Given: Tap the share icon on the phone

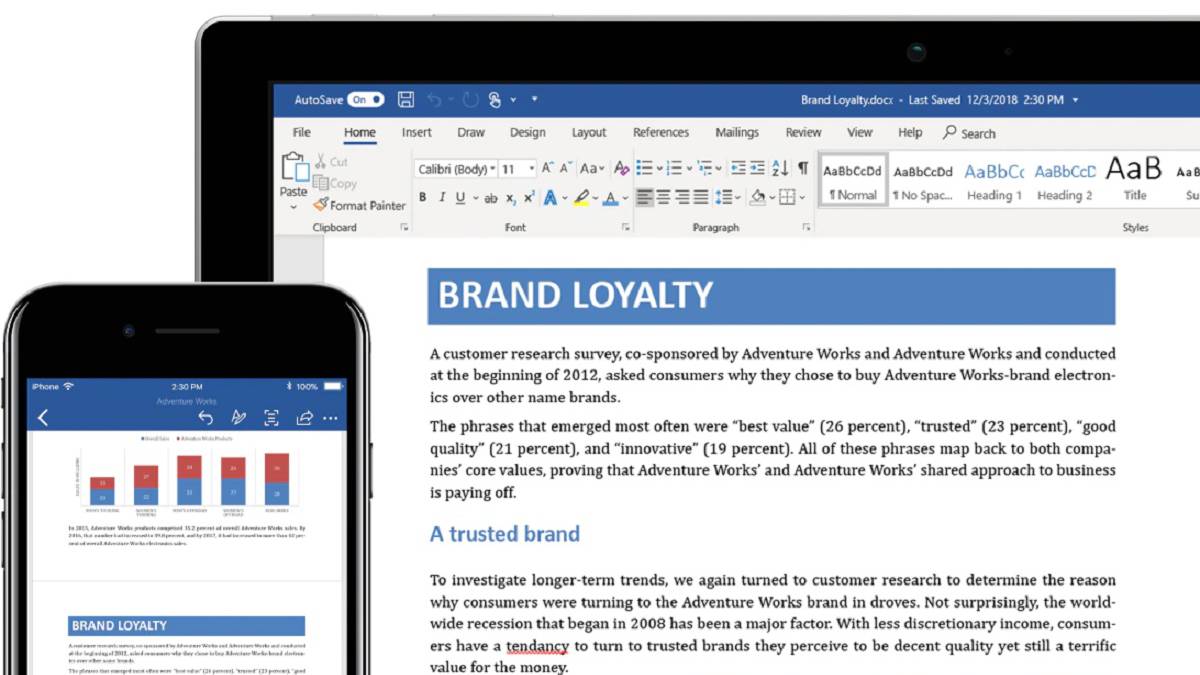Looking at the screenshot, I should click(305, 418).
